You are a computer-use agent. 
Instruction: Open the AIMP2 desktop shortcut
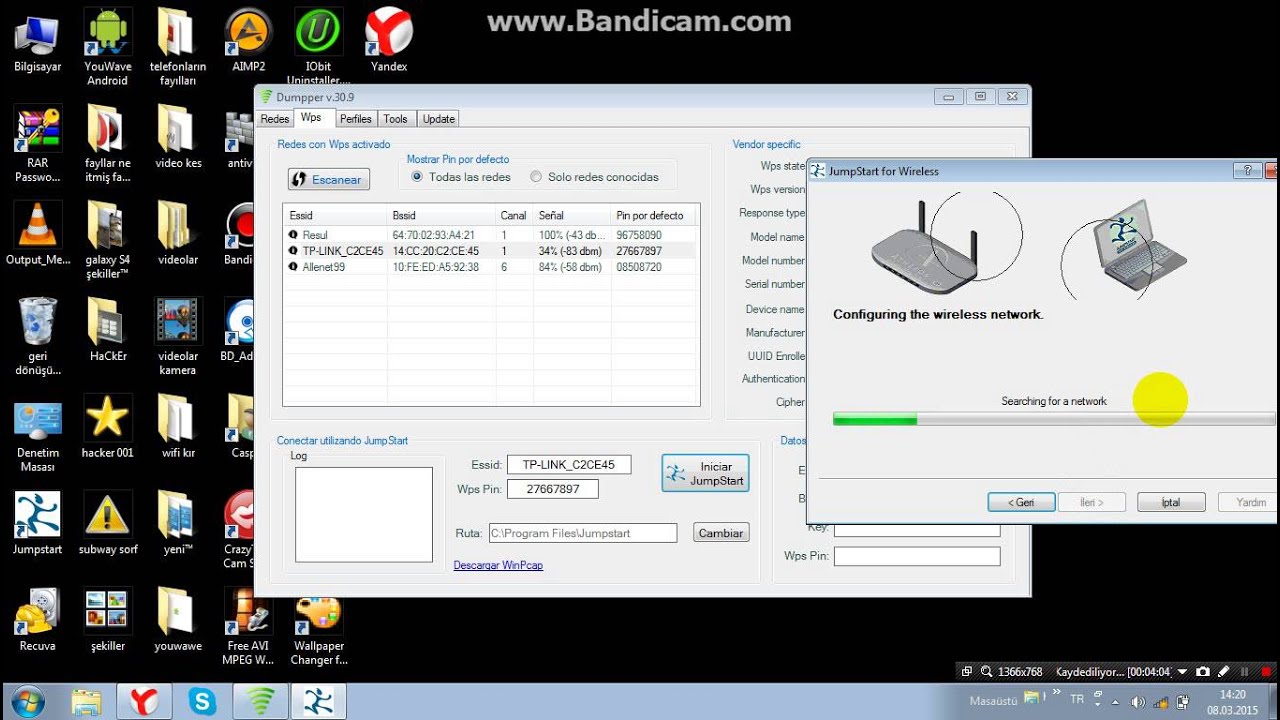pyautogui.click(x=249, y=41)
